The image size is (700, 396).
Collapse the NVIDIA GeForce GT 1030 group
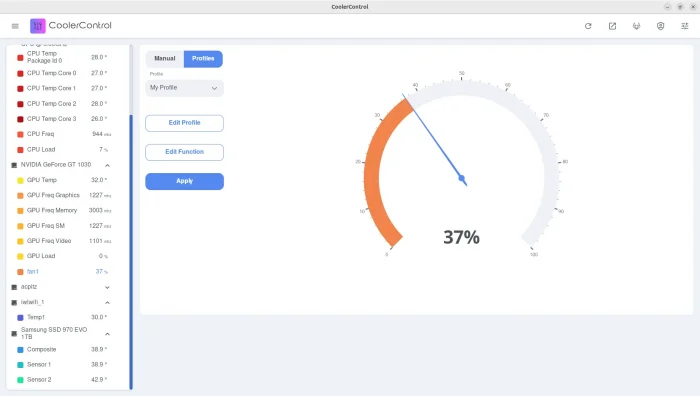coord(108,166)
